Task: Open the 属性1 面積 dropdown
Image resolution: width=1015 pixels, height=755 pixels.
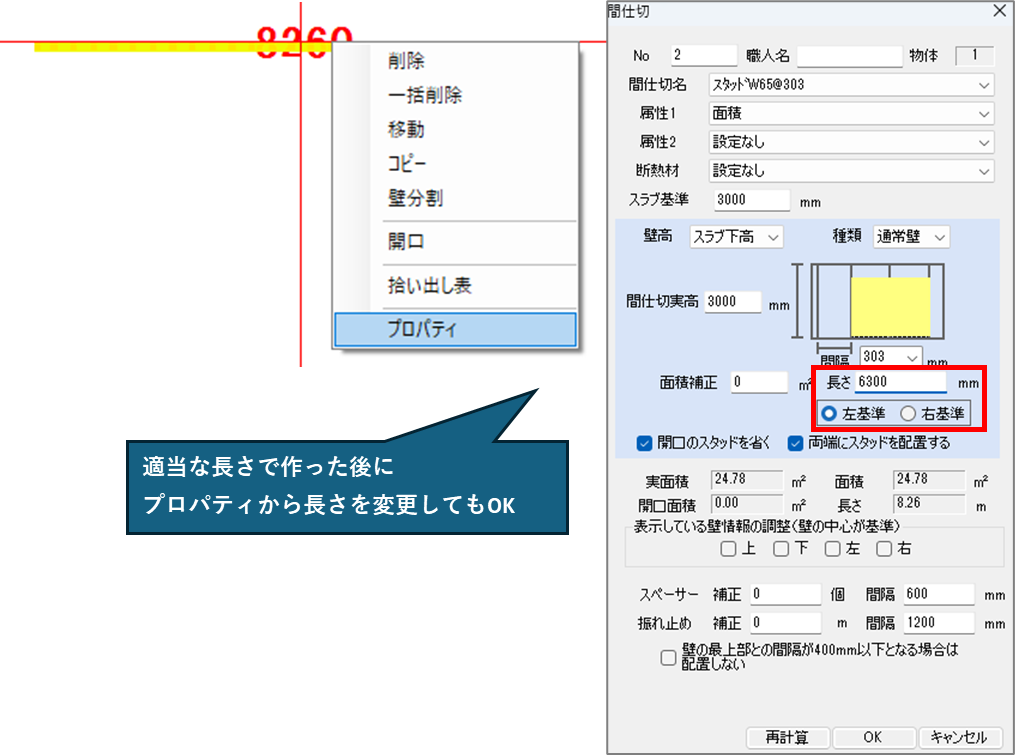Action: tap(851, 114)
